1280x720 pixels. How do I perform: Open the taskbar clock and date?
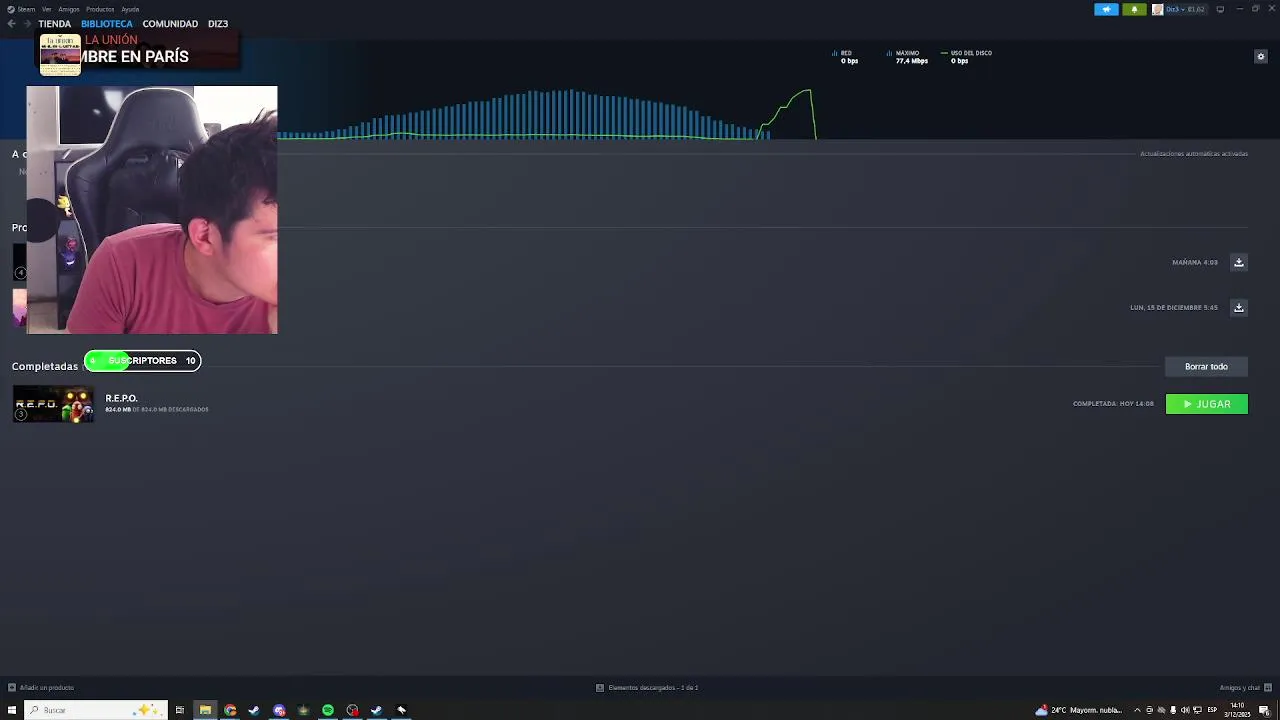1238,710
